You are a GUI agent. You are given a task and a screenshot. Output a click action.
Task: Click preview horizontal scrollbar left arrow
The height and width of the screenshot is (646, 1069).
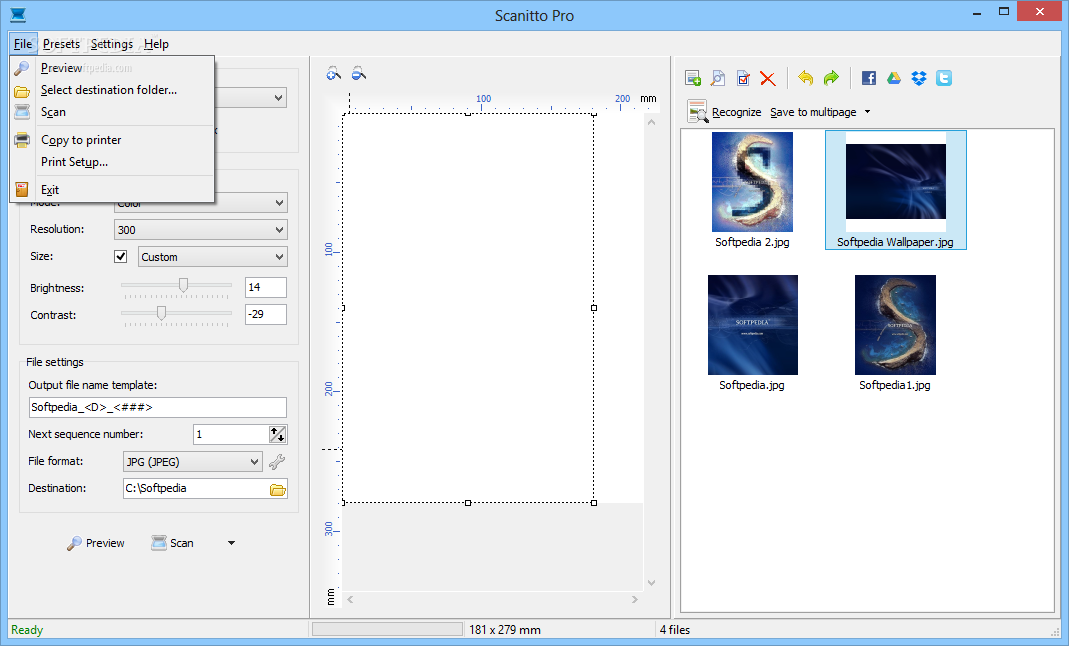tap(350, 600)
